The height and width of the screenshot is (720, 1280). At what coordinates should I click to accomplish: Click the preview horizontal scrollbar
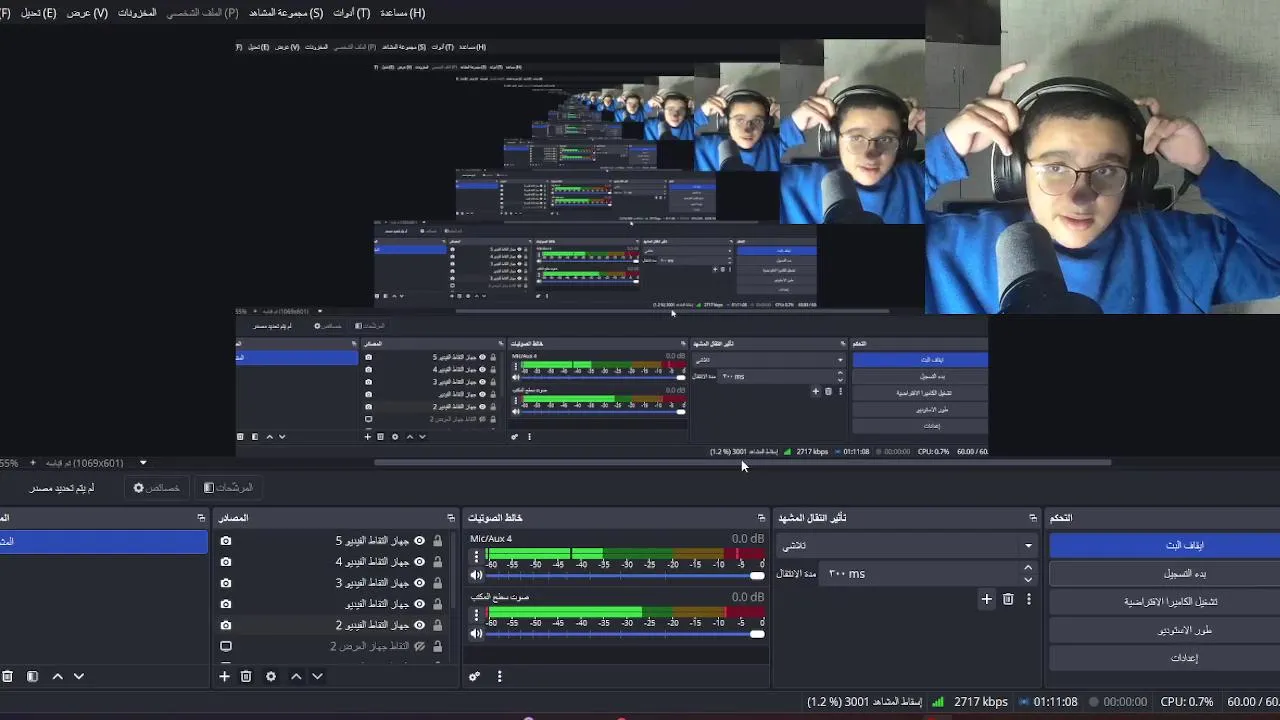click(x=743, y=462)
